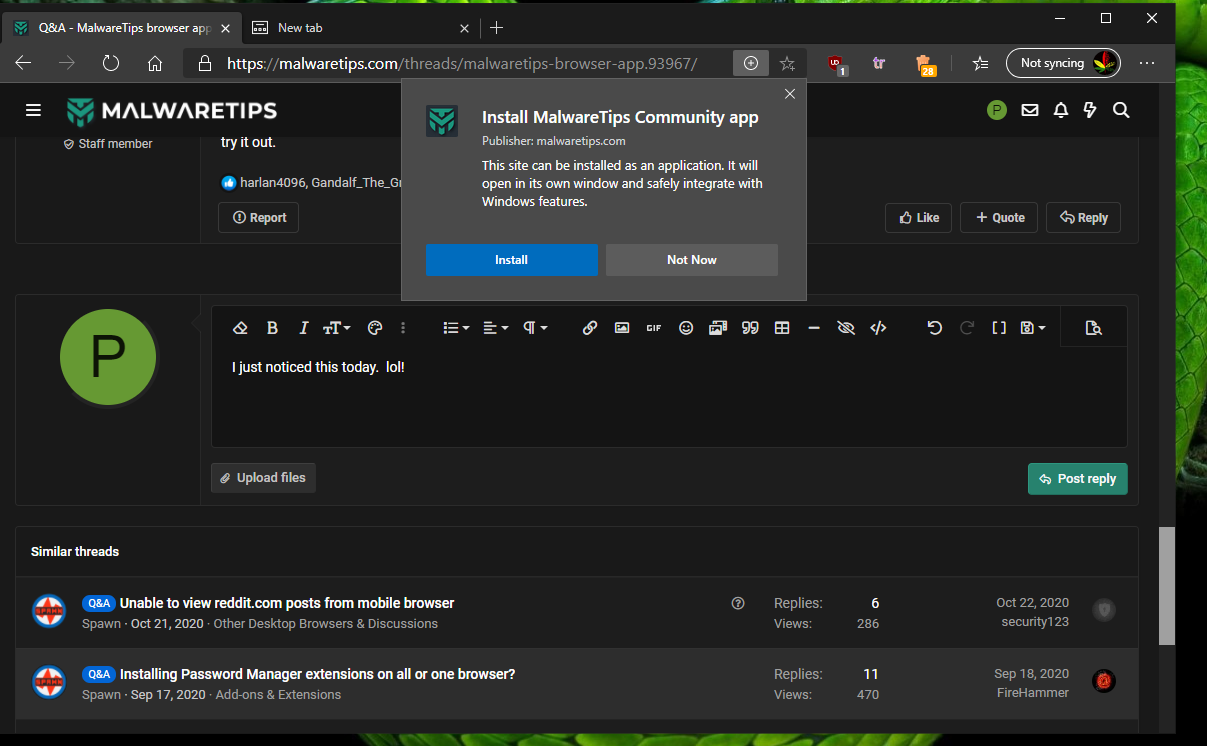Add a spoiler with the crossed-eye icon
The width and height of the screenshot is (1207, 746).
click(846, 328)
